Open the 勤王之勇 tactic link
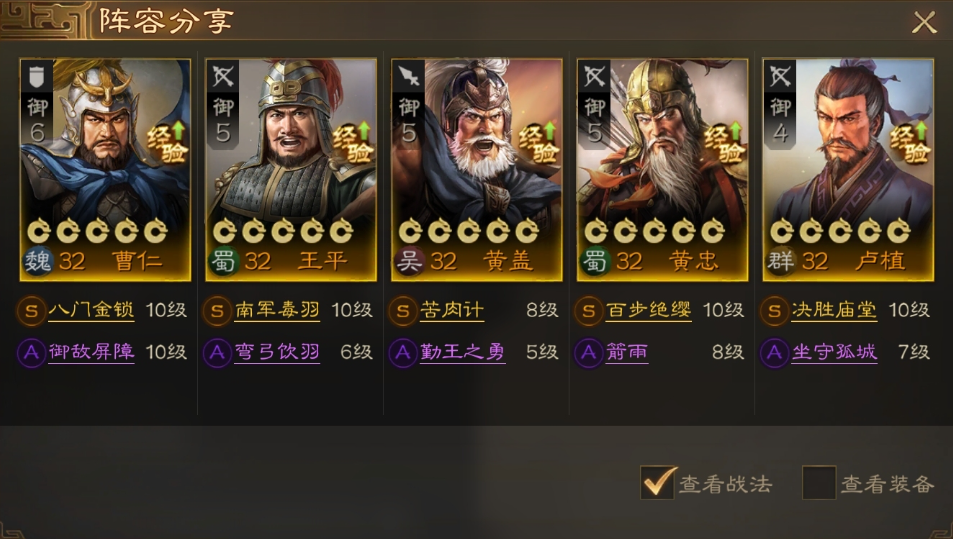This screenshot has width=953, height=539. 463,352
